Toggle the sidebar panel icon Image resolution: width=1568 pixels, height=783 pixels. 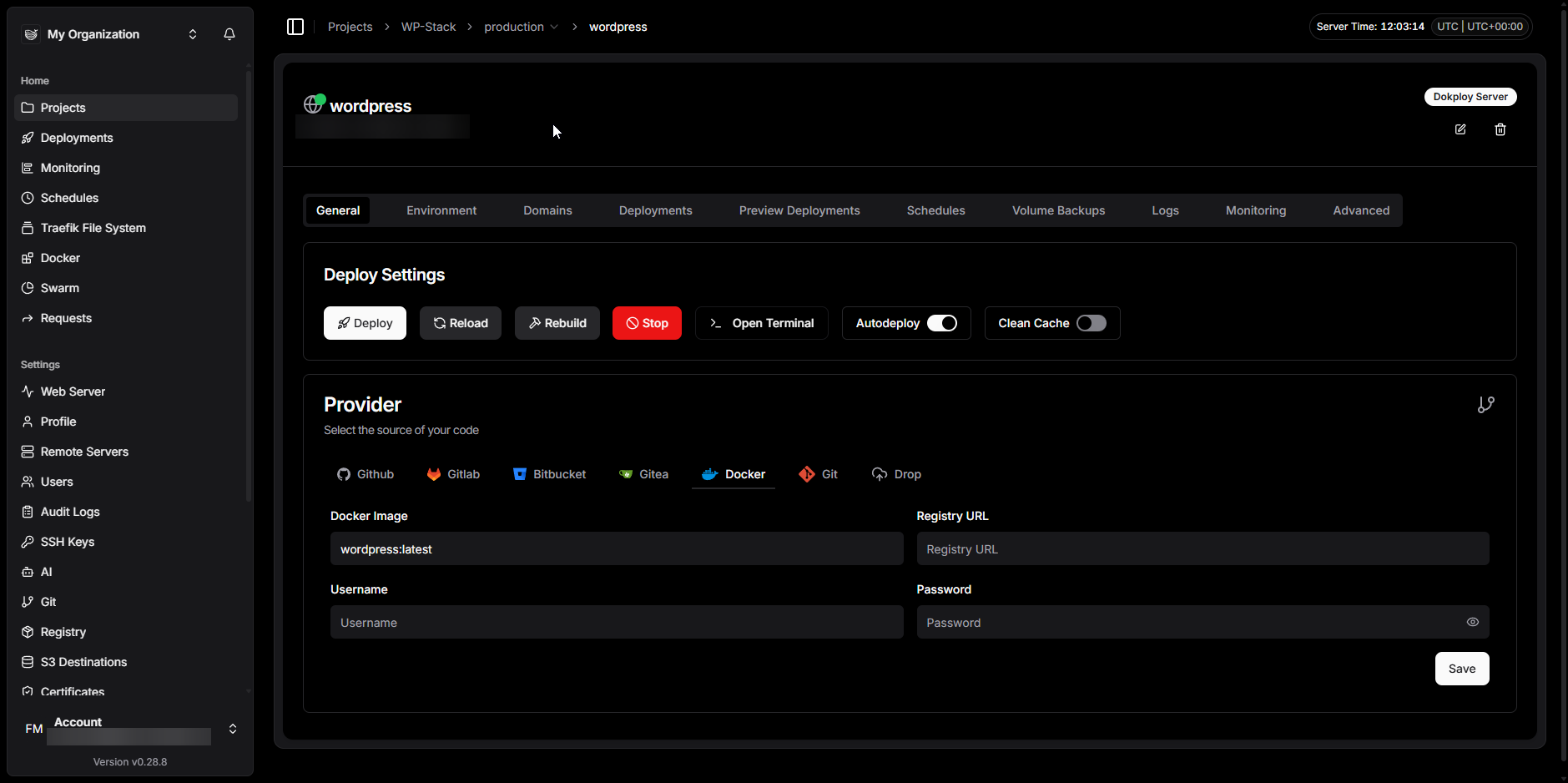[295, 27]
